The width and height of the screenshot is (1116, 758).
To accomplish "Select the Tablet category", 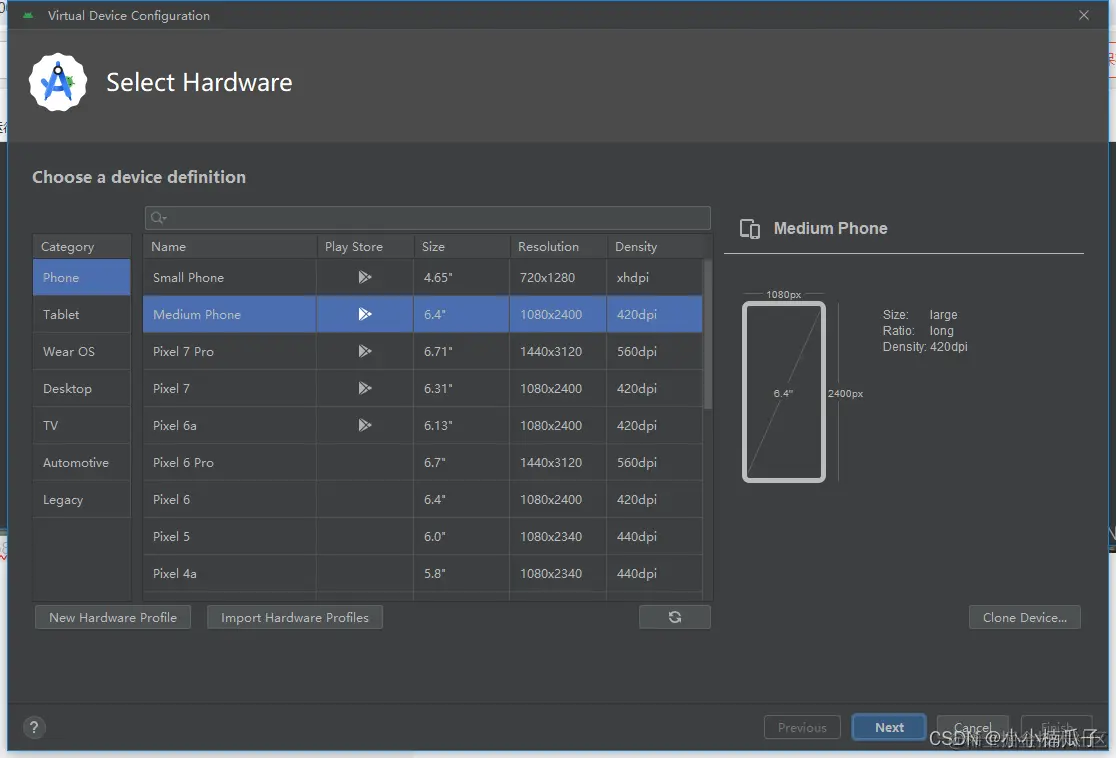I will [x=82, y=315].
